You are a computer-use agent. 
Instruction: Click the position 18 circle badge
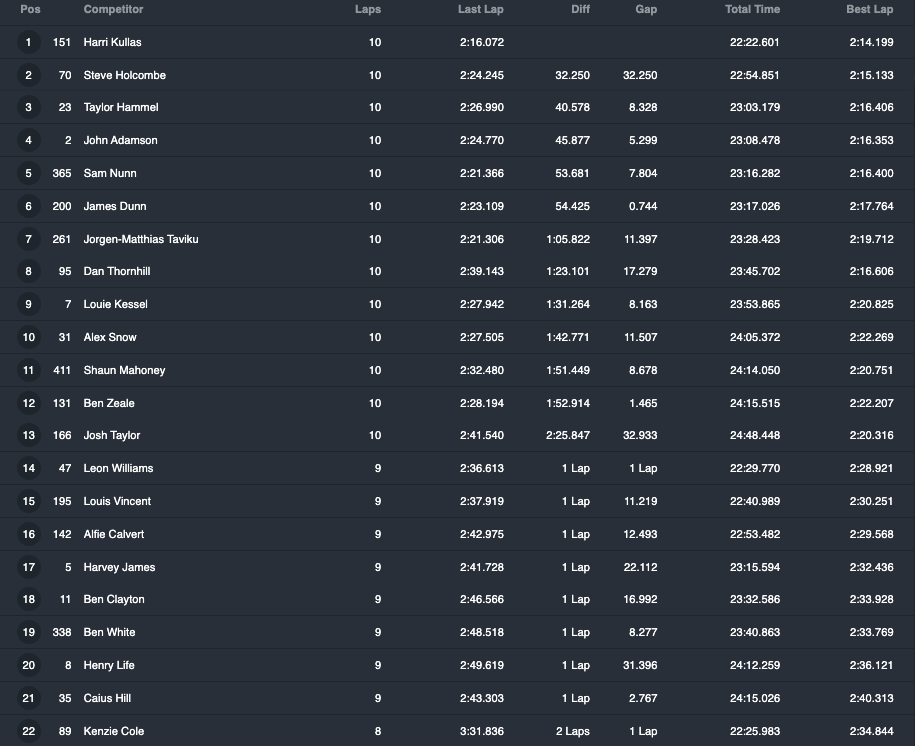pos(29,599)
